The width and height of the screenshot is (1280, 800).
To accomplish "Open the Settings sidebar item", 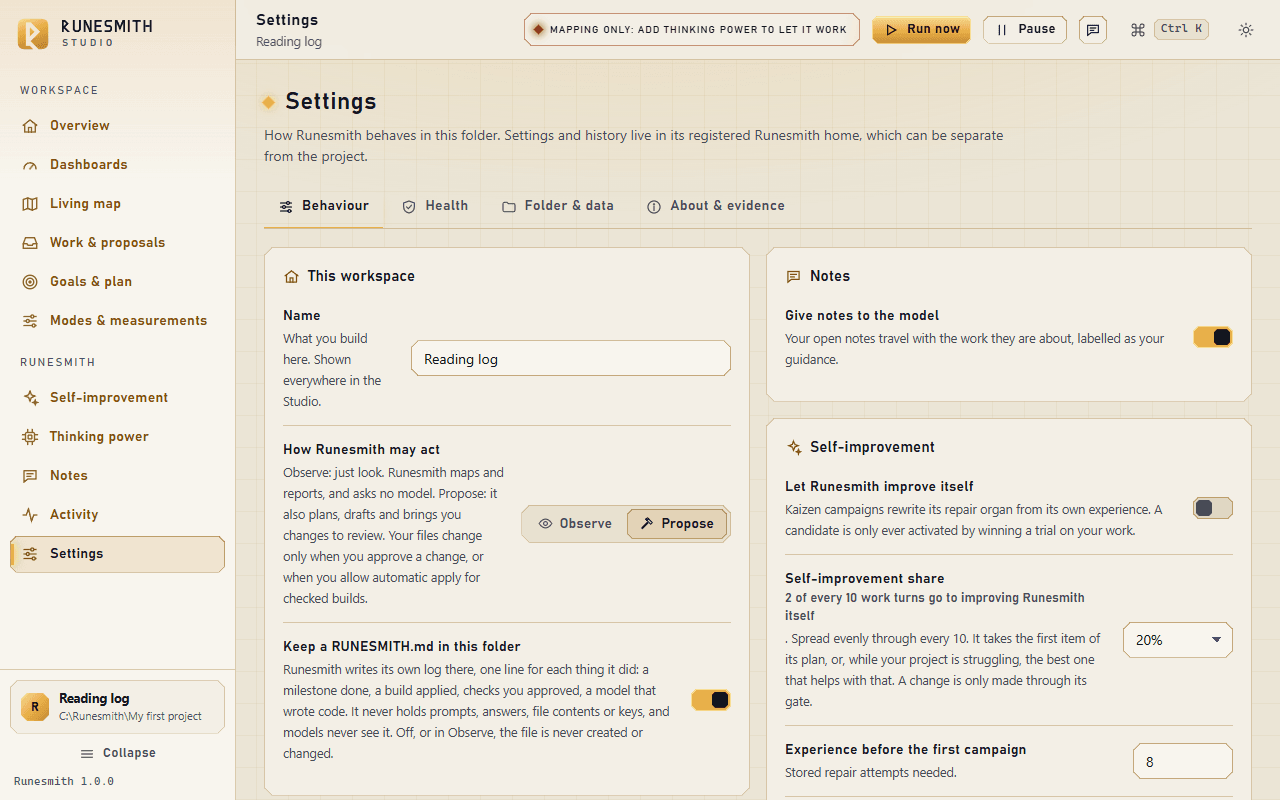I will pyautogui.click(x=117, y=554).
